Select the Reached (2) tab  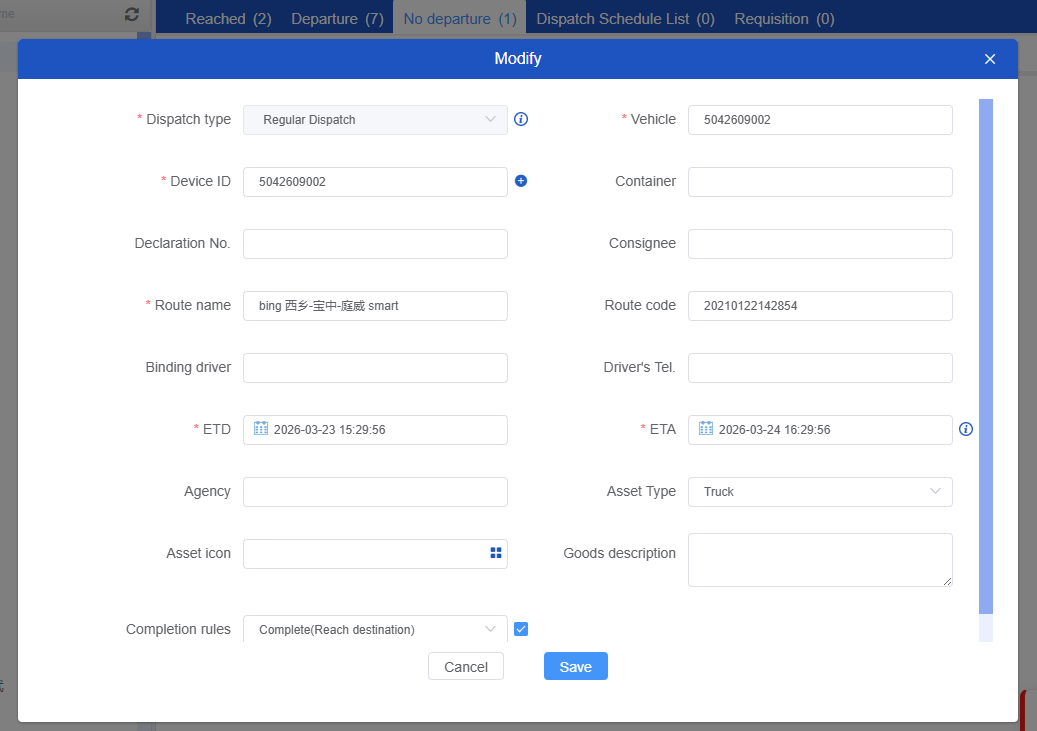[228, 19]
